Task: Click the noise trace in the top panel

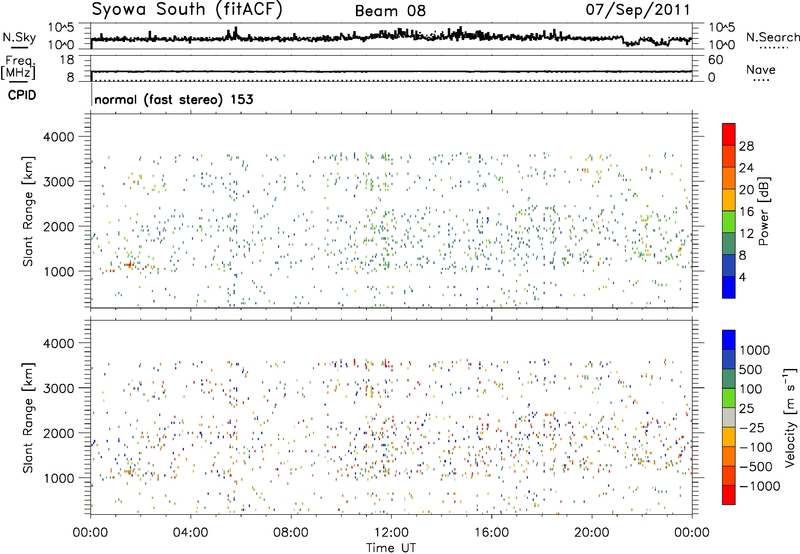Action: pos(391,37)
